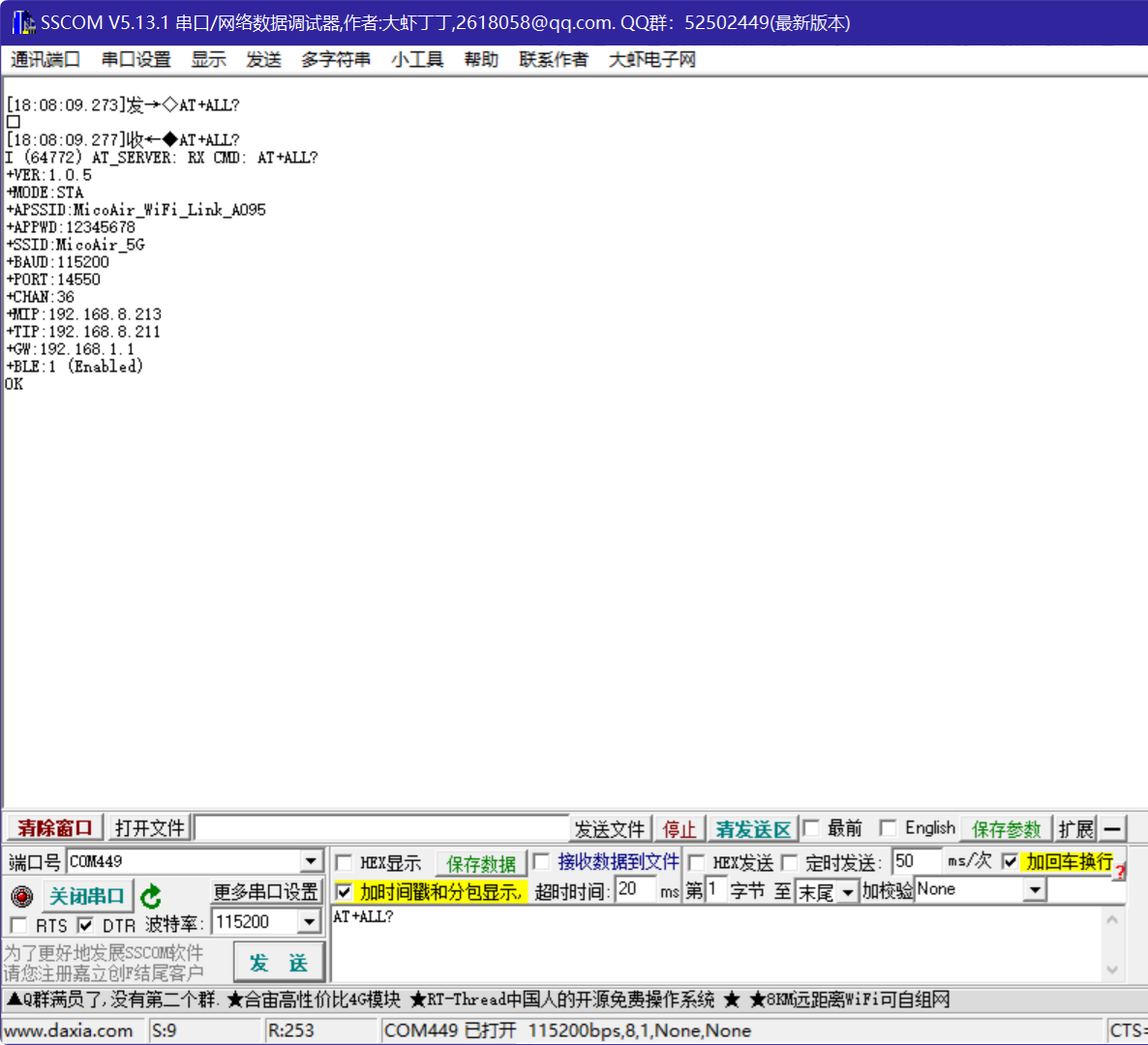
Task: Open the COM449 port dropdown
Action: [x=311, y=861]
